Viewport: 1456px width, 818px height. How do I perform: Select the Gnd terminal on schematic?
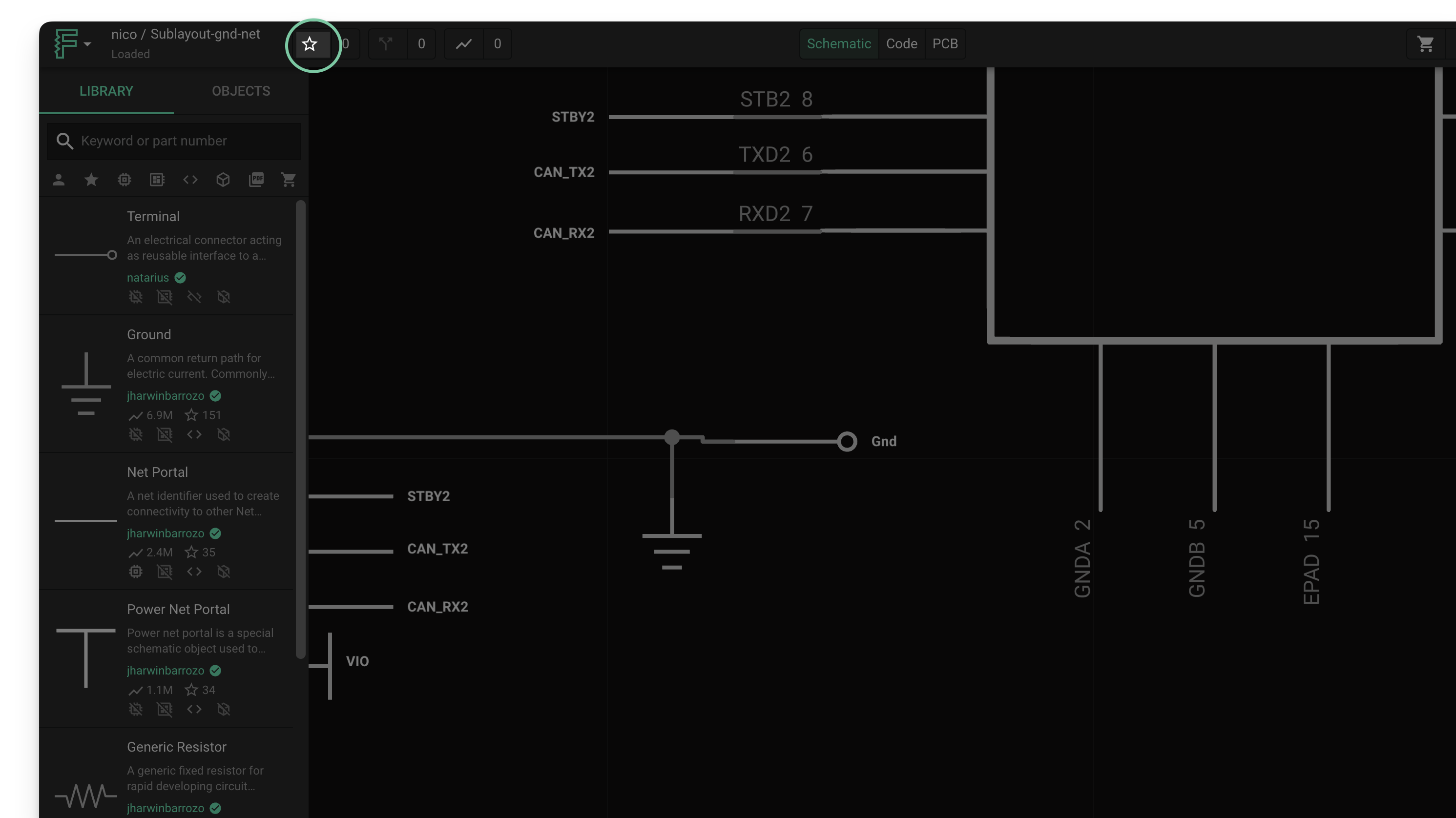click(847, 442)
